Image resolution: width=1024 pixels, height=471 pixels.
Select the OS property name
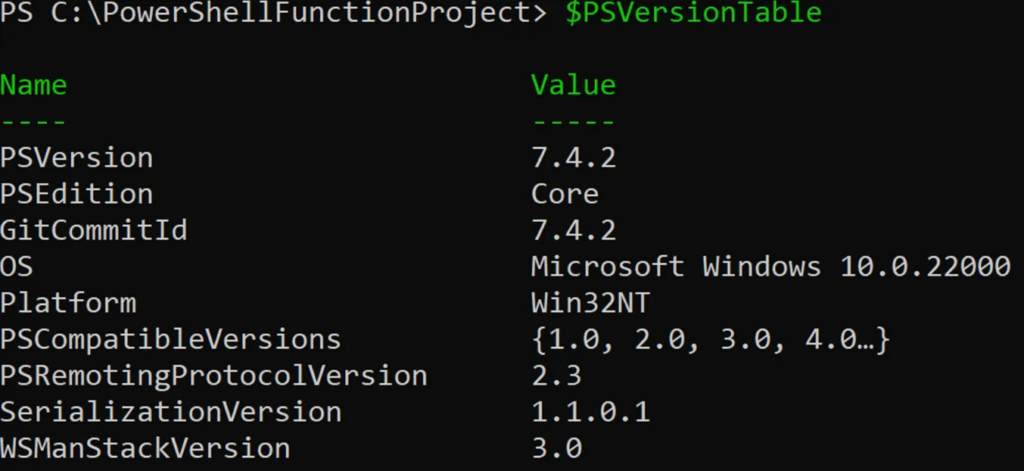click(16, 267)
